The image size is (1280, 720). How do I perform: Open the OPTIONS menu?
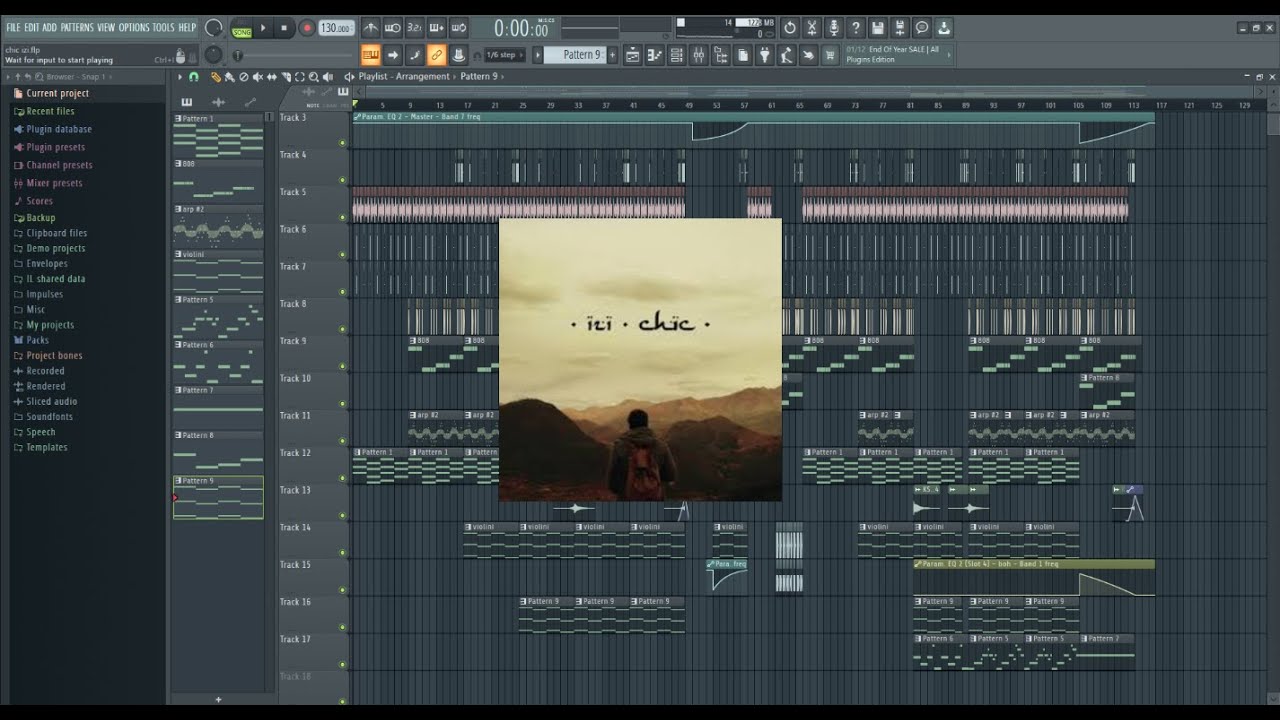[x=134, y=28]
